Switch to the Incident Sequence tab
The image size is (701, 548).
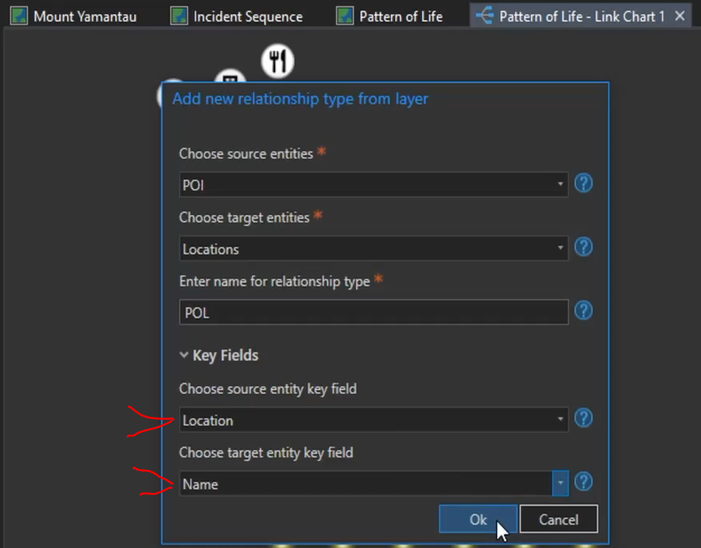click(x=247, y=17)
